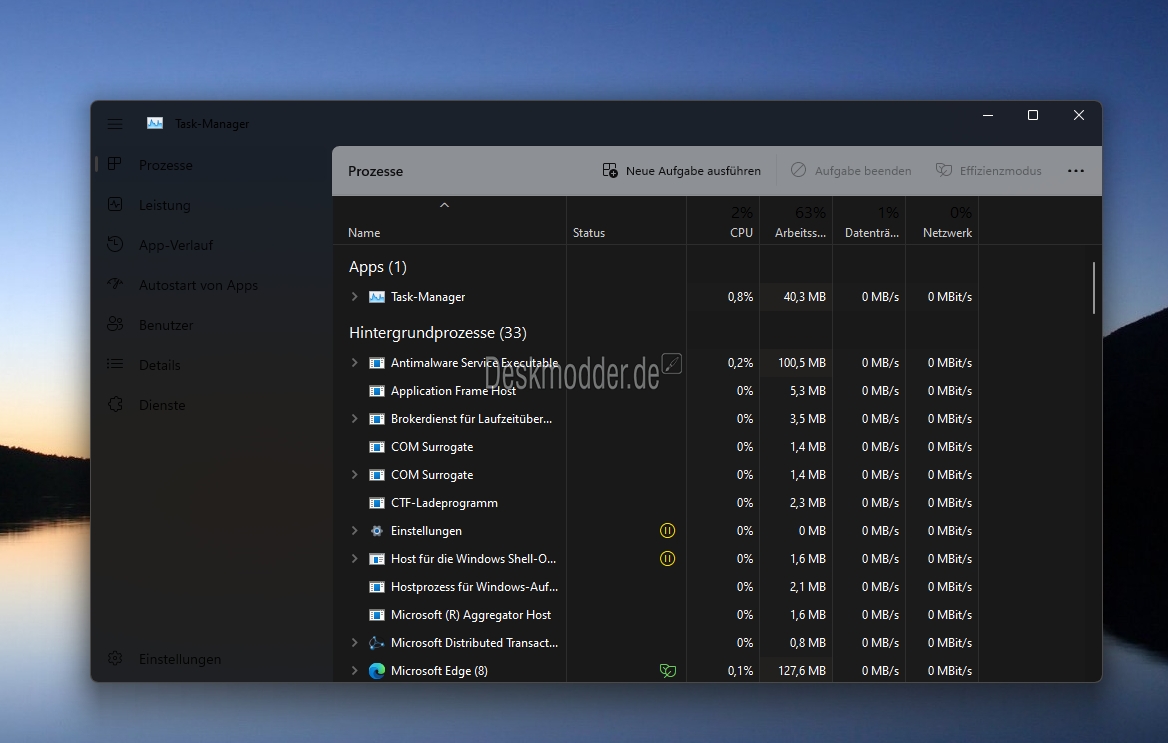Sort processes by the CPU column
This screenshot has width=1168, height=743.
tap(723, 221)
